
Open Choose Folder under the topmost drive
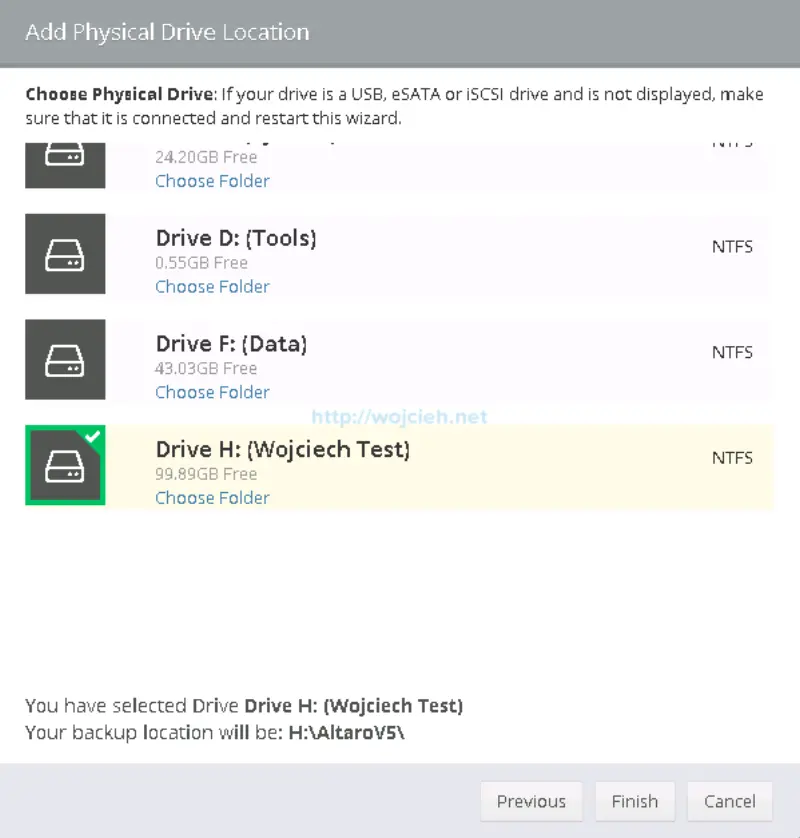tap(212, 181)
